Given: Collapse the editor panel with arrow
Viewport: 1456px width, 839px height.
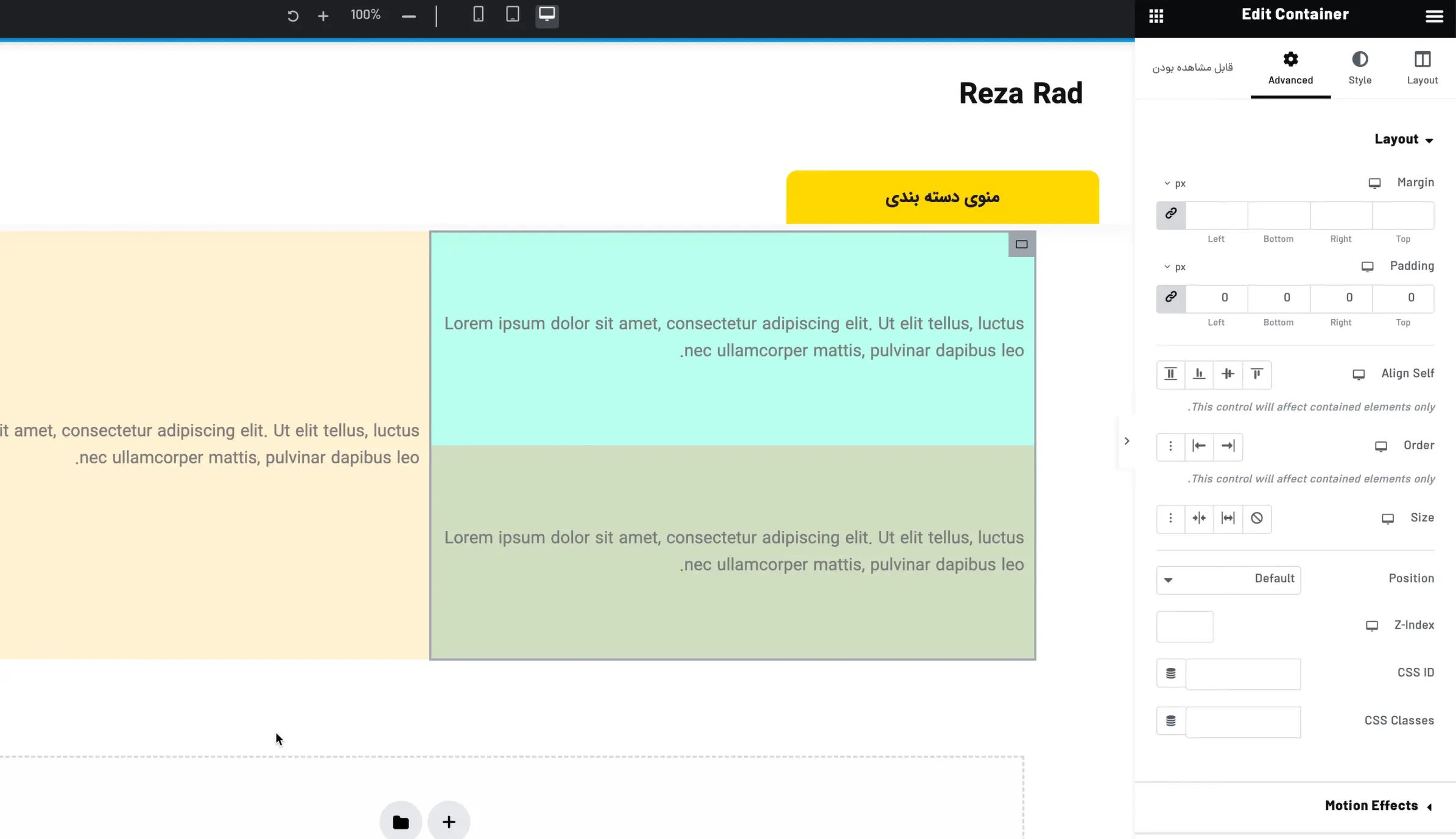Looking at the screenshot, I should [1127, 441].
